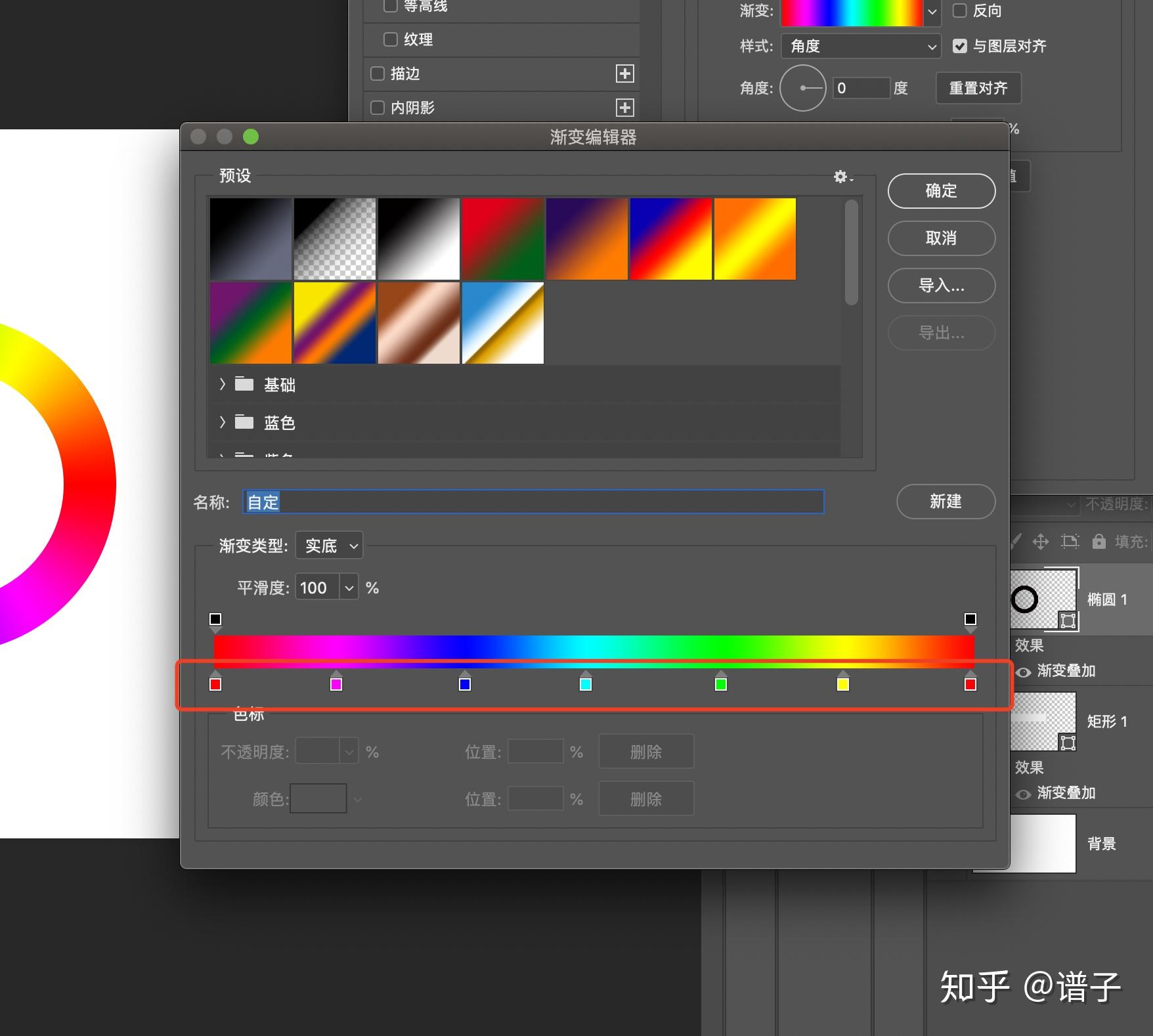
Task: Click the artboard nesting lock icon
Action: click(x=1070, y=541)
